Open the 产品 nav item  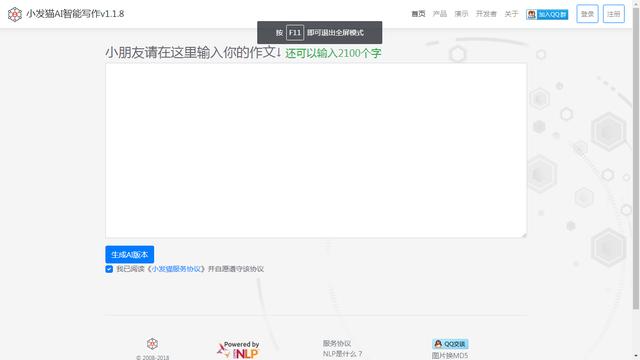pos(440,14)
